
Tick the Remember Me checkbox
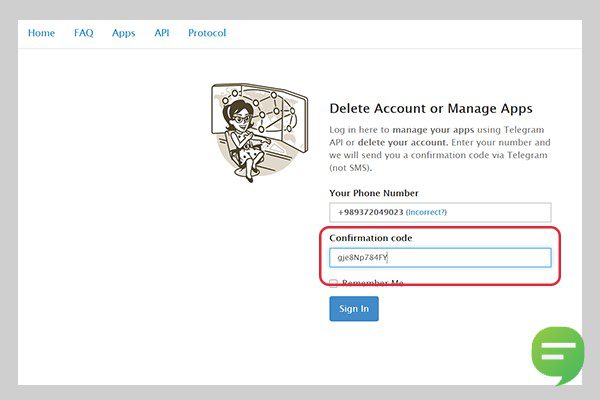(333, 283)
